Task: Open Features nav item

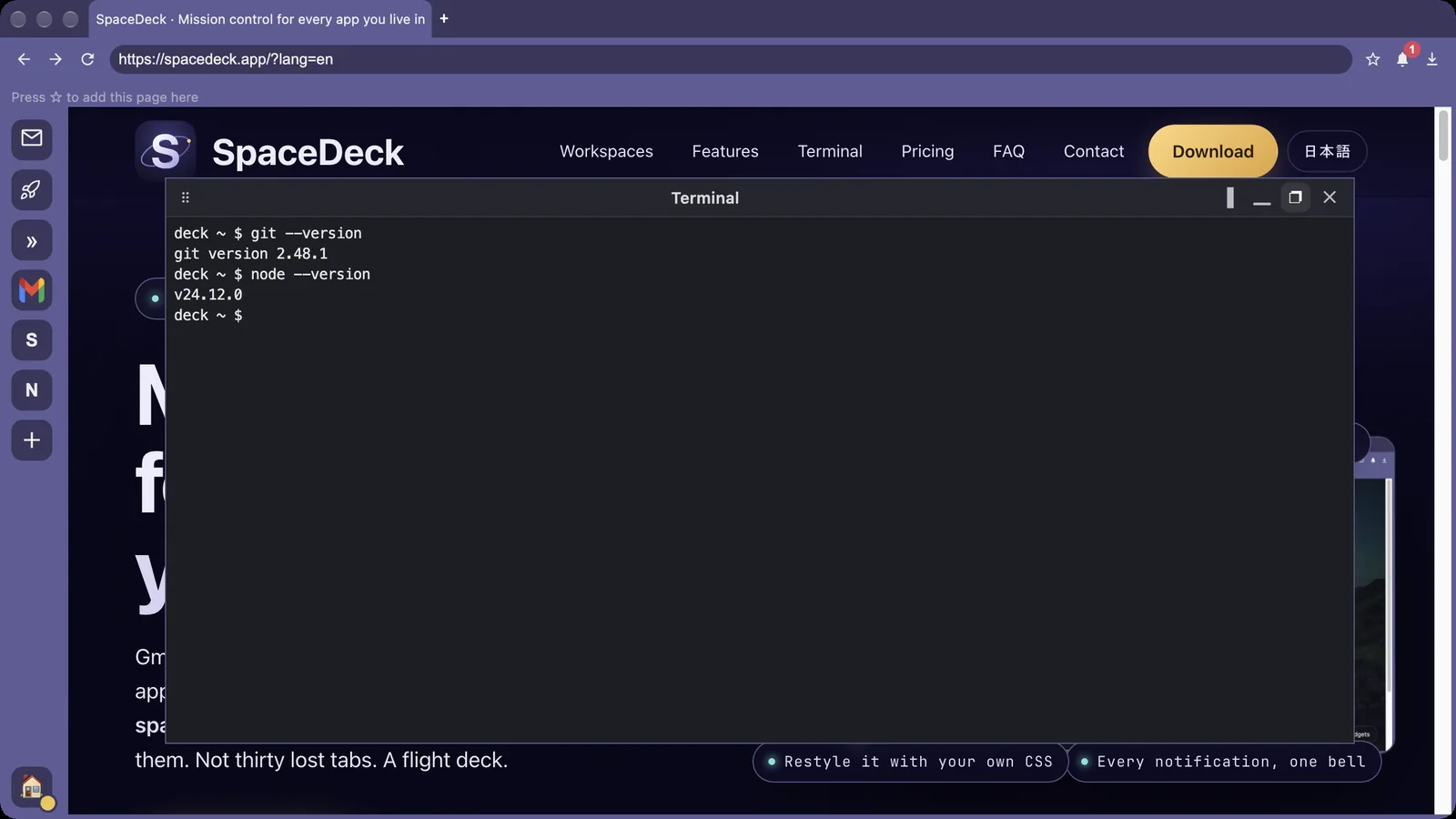Action: (x=725, y=151)
